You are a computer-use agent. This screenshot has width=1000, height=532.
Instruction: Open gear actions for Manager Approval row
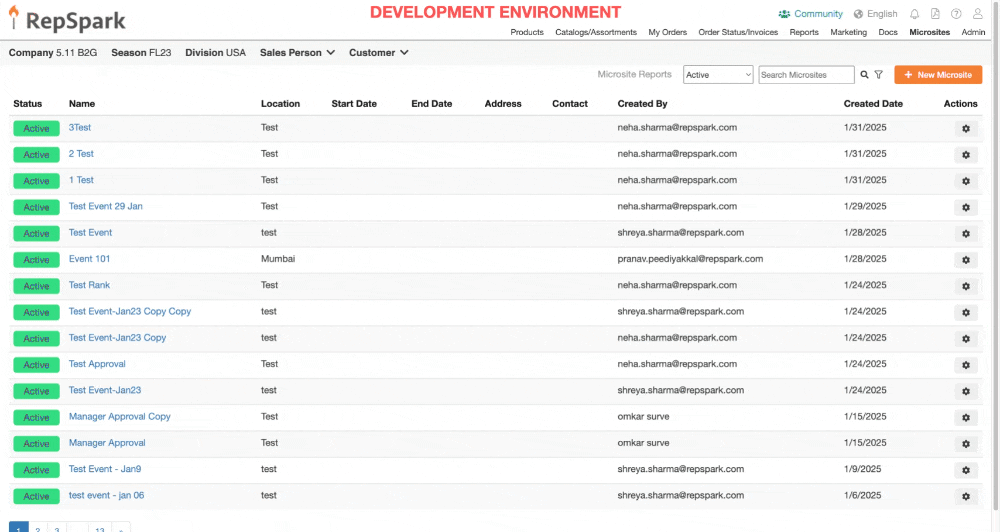pyautogui.click(x=966, y=443)
